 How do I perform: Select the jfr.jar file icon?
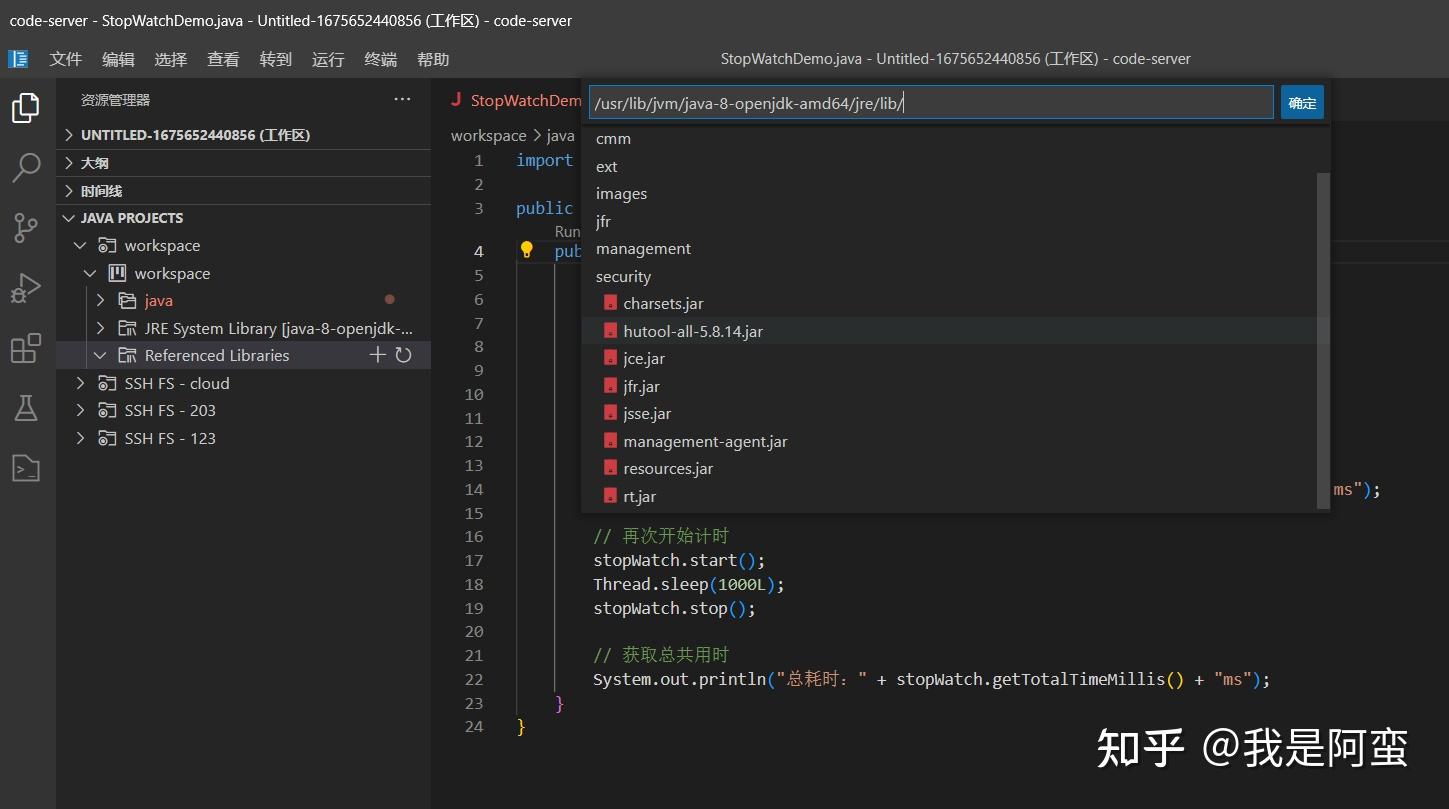point(610,386)
